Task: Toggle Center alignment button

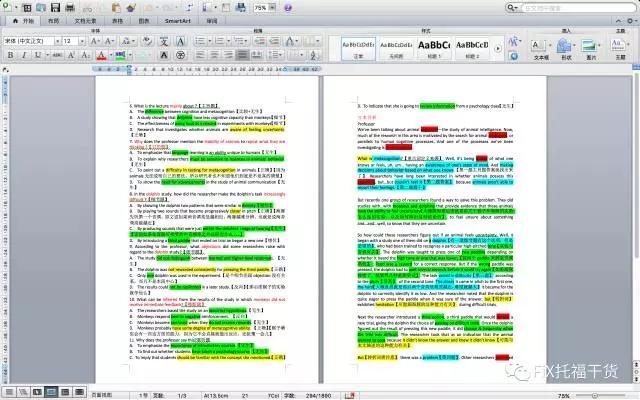Action: pos(214,55)
